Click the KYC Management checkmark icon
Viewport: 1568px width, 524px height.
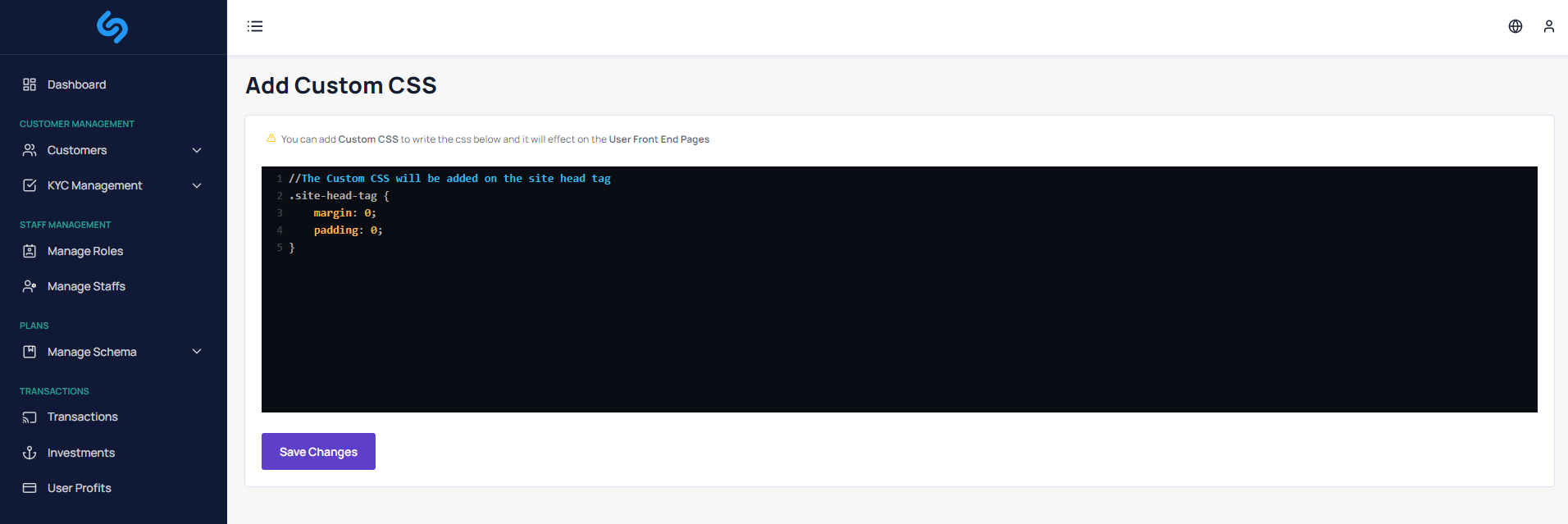[30, 185]
